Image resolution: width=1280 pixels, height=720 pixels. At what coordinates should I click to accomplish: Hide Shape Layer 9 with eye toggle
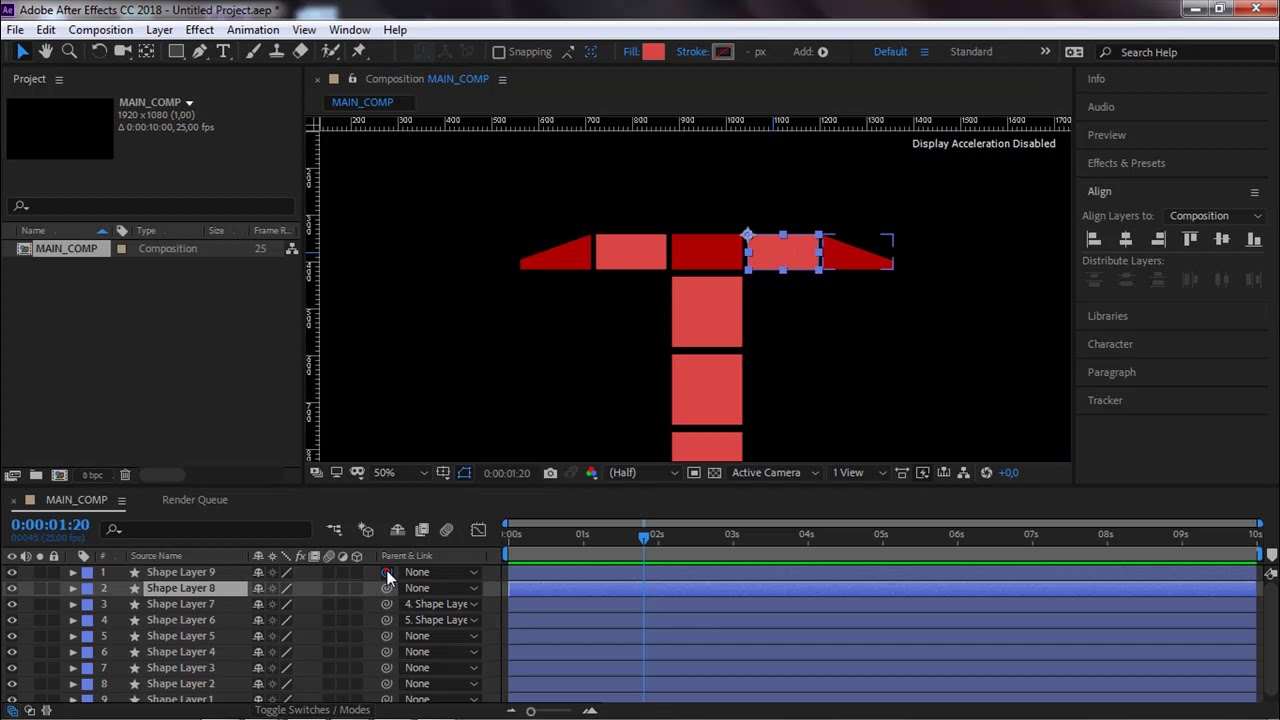[12, 573]
